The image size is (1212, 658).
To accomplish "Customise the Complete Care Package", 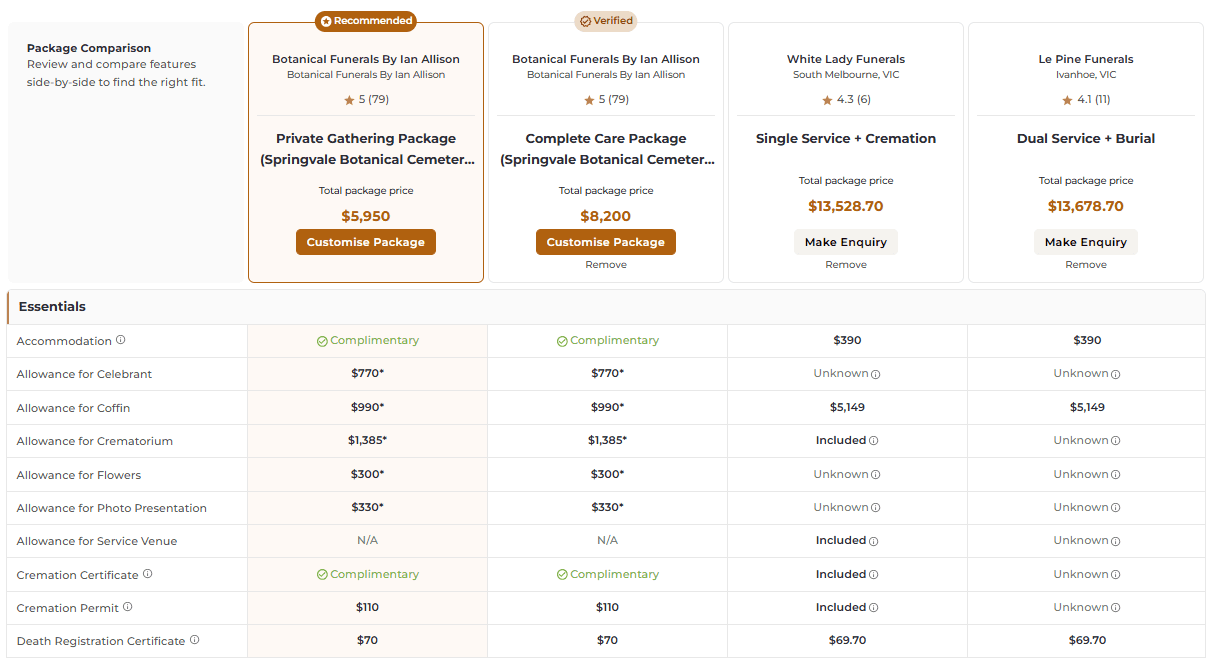I will 606,242.
